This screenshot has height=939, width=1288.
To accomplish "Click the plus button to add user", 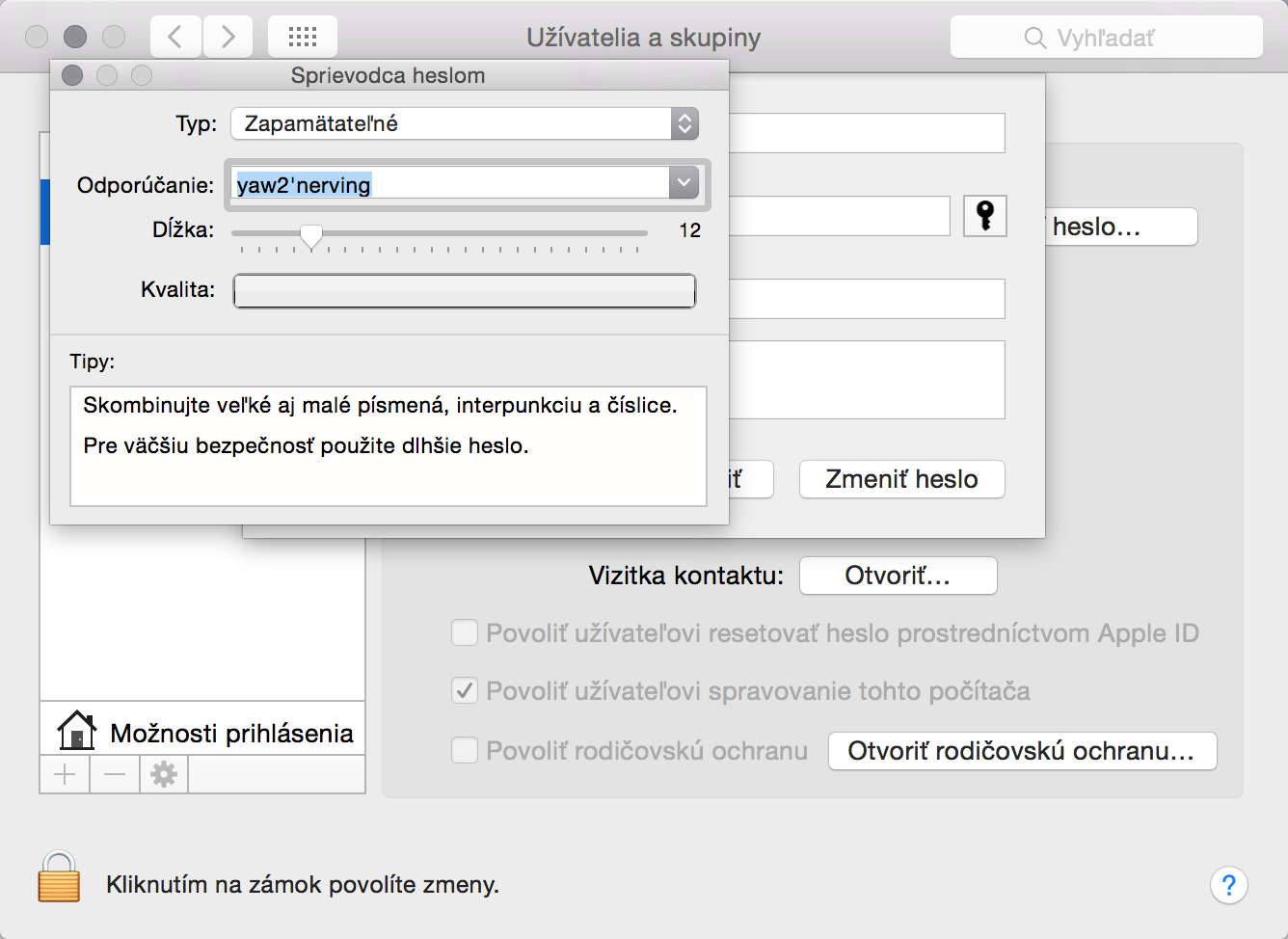I will click(65, 774).
